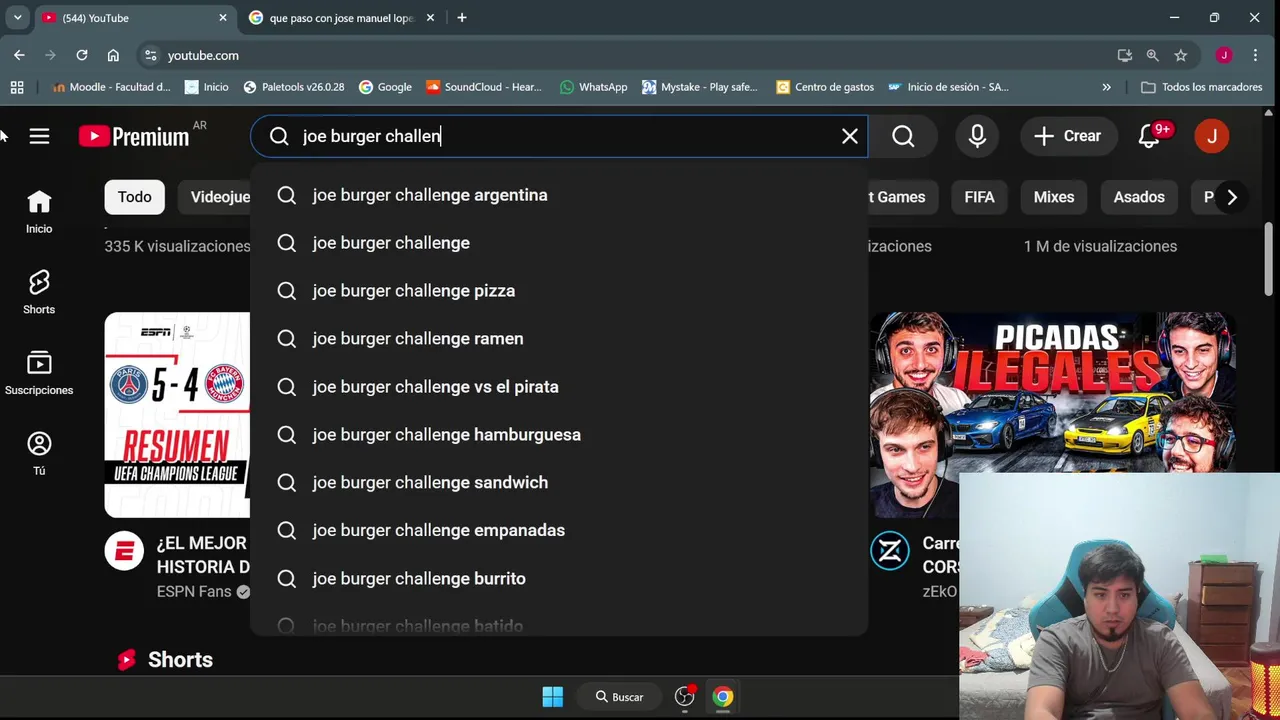Open the Chrome home page button

click(113, 55)
